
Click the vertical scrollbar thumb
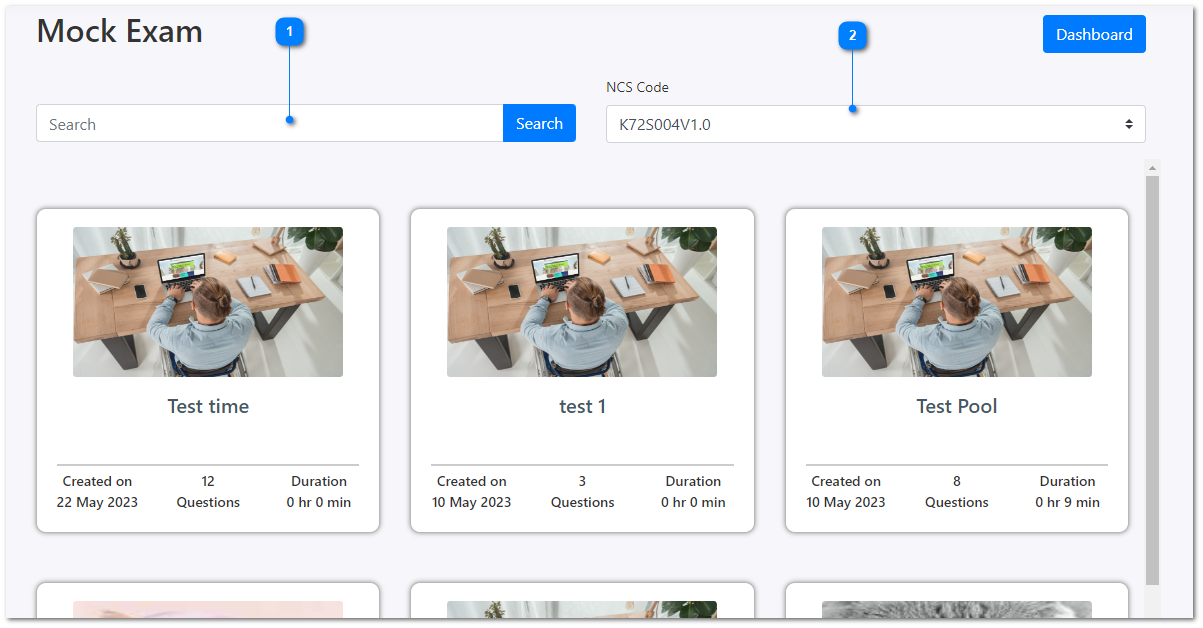tap(1152, 380)
